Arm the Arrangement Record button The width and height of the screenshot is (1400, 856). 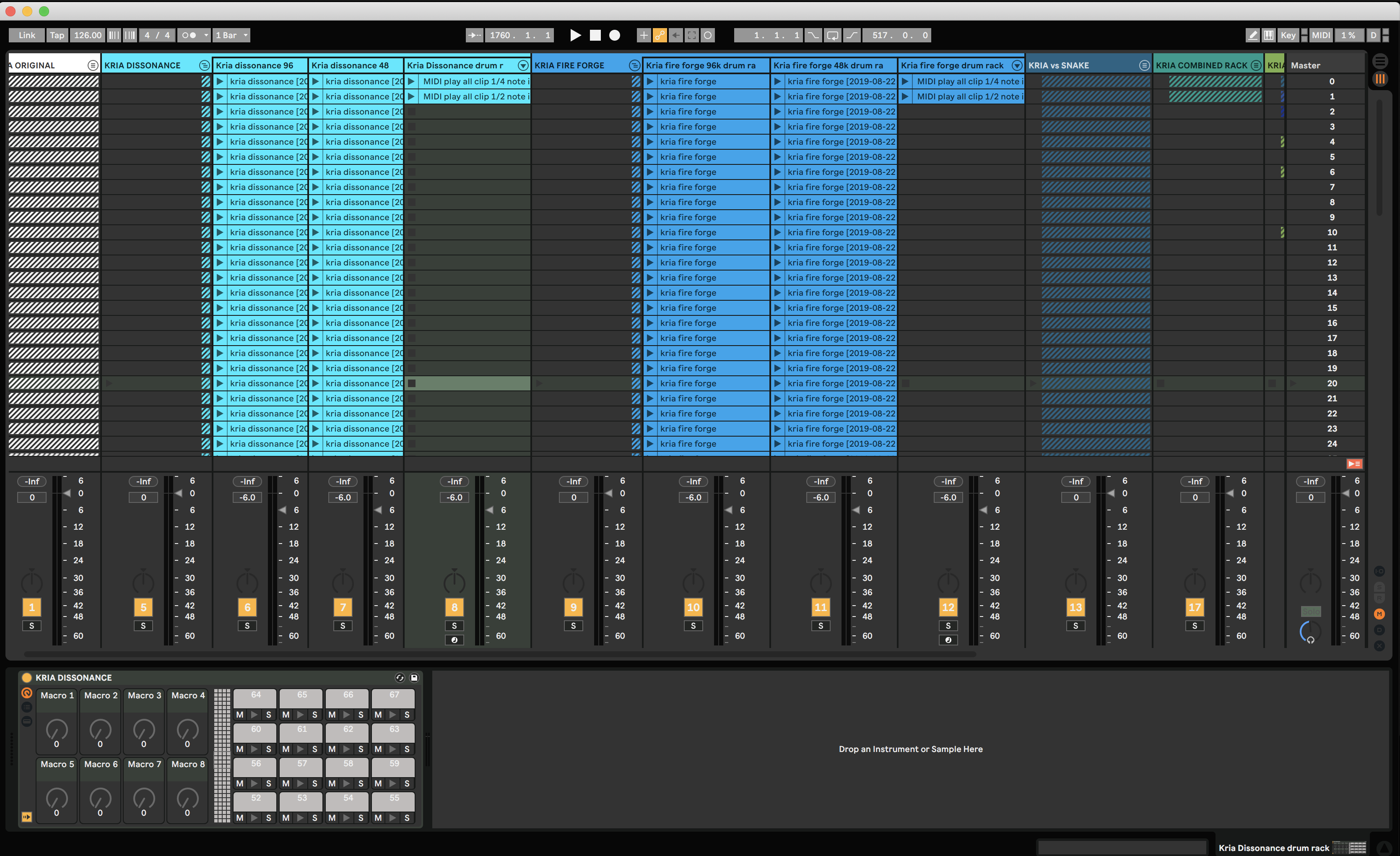click(614, 35)
